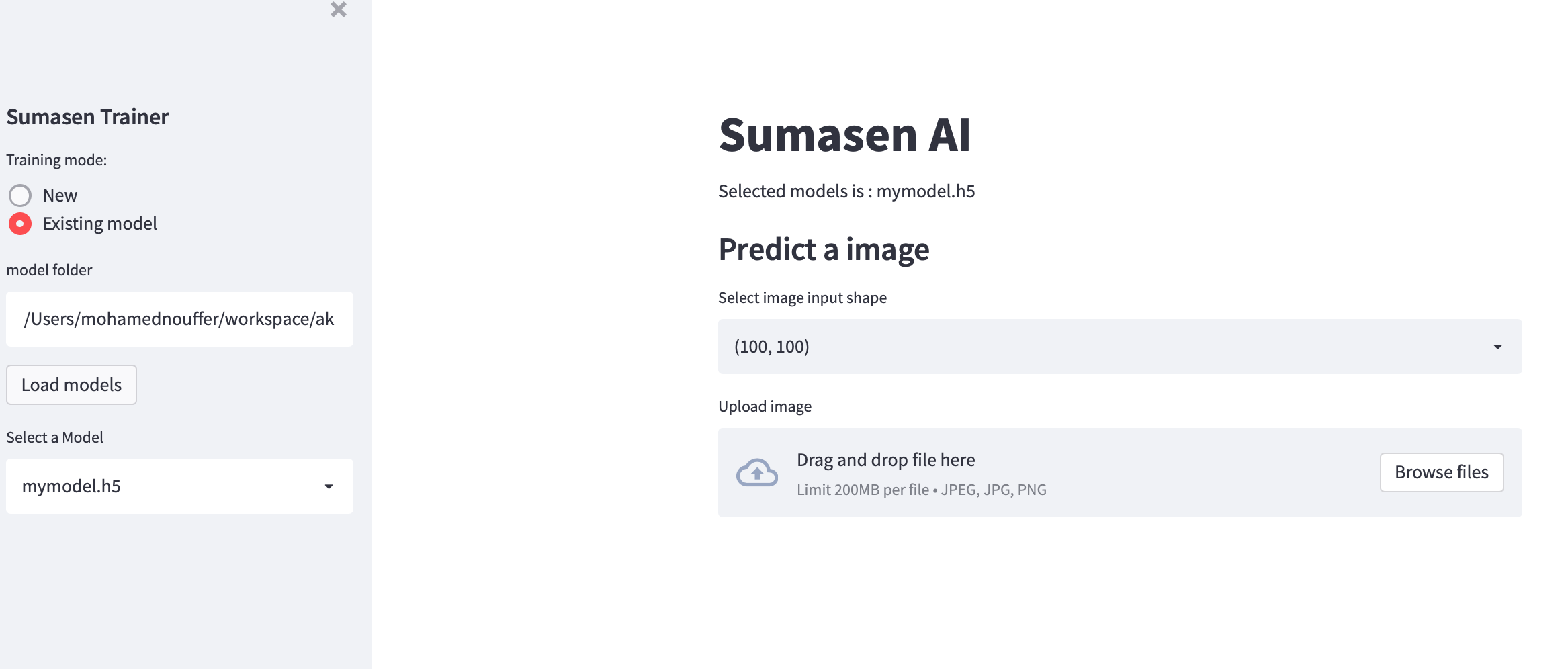Click the Browse files button
This screenshot has height=669, width=1568.
pyautogui.click(x=1441, y=472)
